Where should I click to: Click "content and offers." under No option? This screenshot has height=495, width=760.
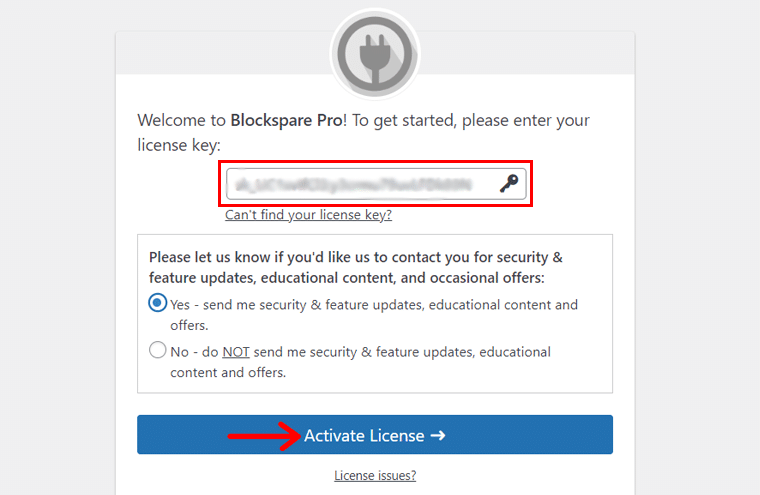228,372
